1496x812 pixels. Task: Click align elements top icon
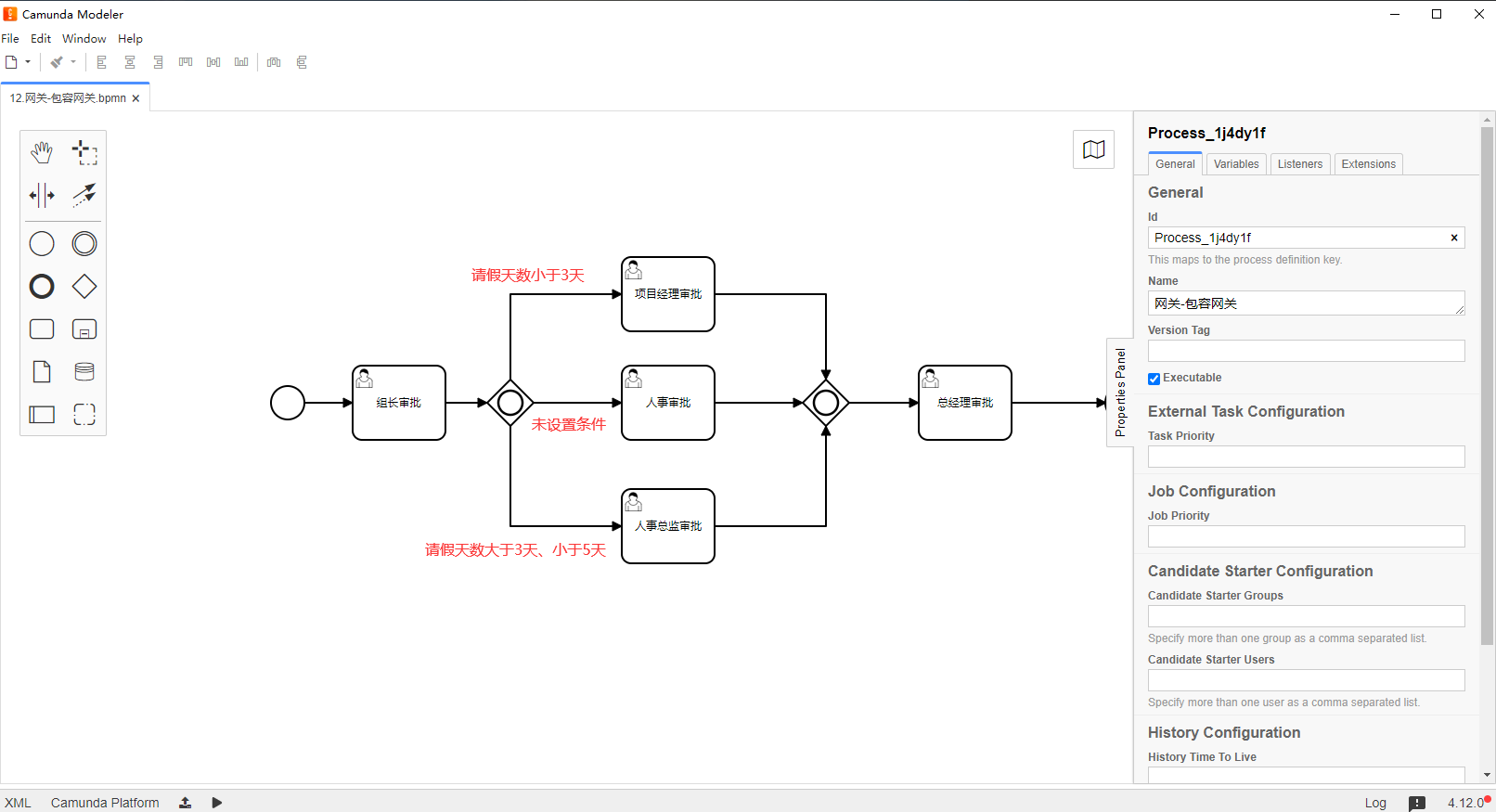[x=186, y=62]
